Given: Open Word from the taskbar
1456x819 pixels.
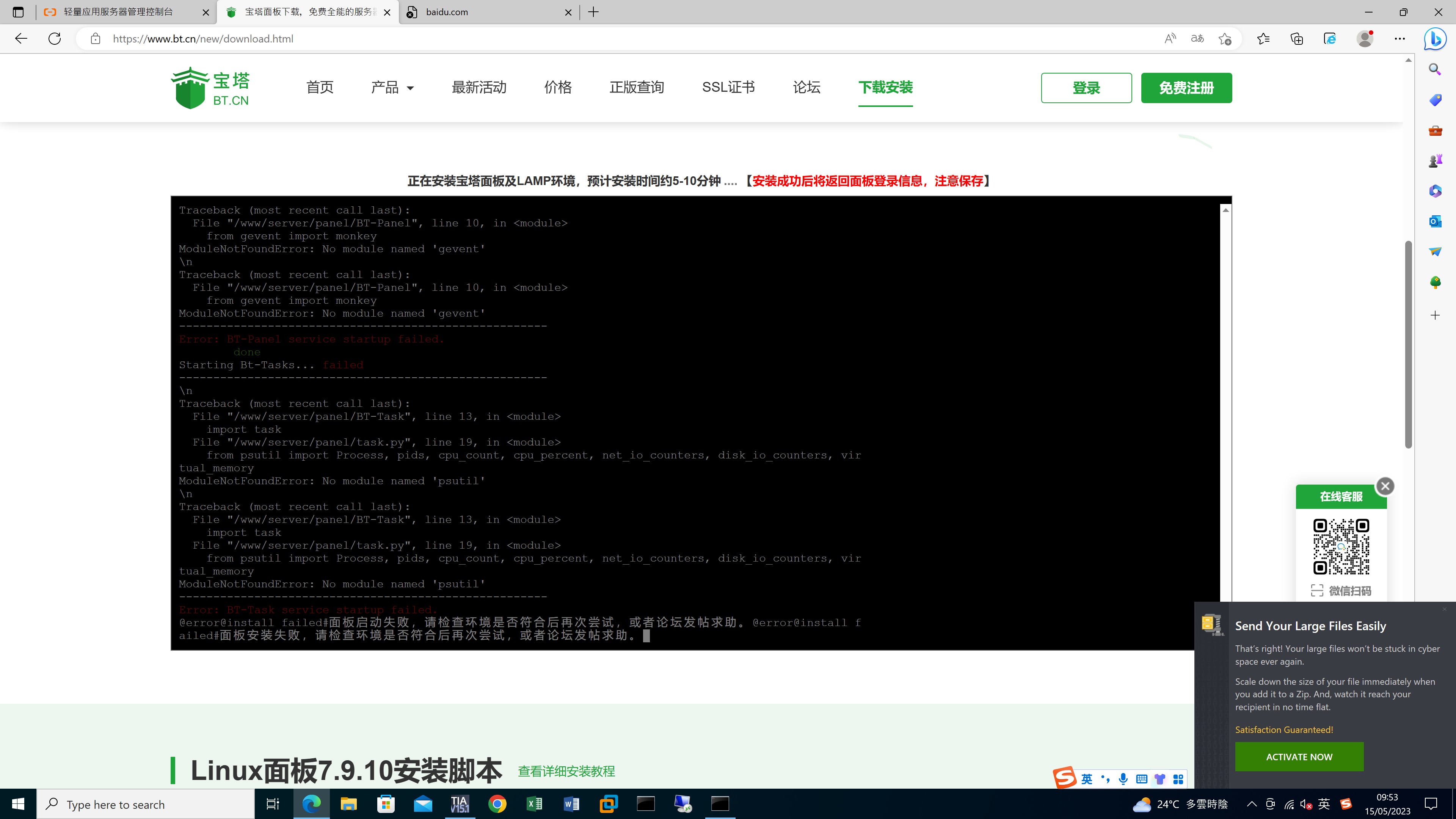Looking at the screenshot, I should pos(571,804).
